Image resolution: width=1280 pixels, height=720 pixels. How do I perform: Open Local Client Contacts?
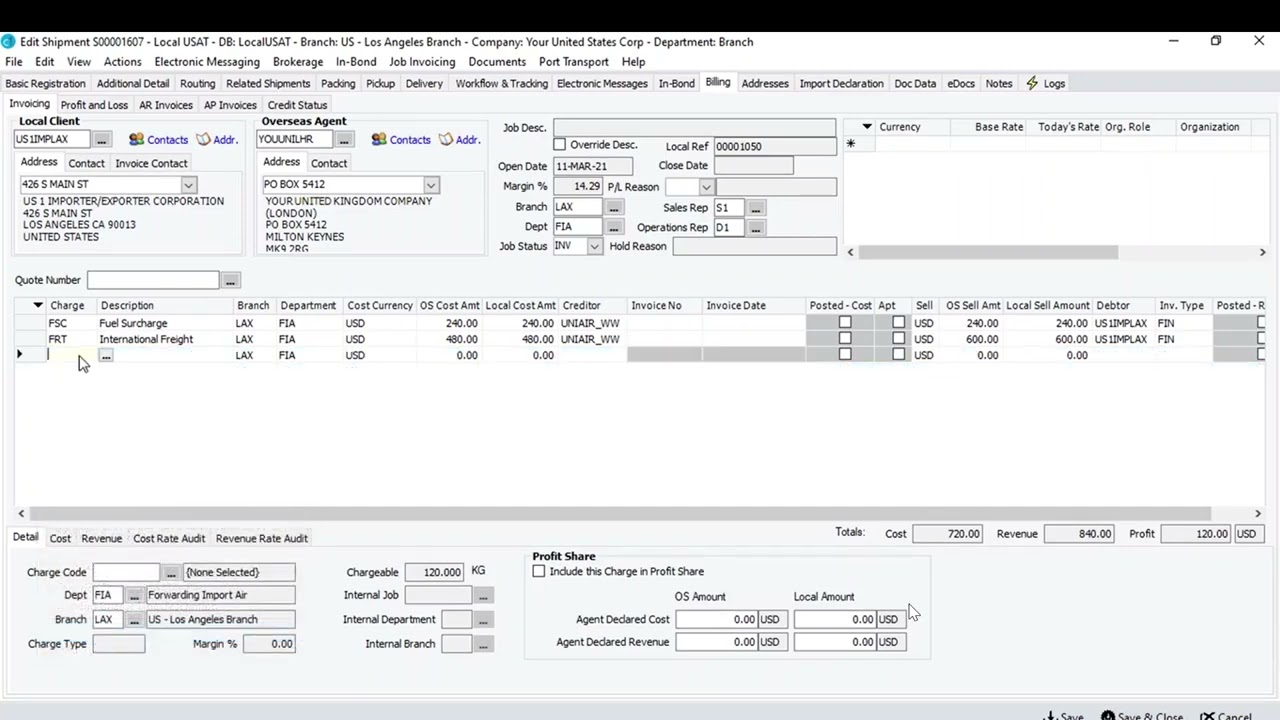pyautogui.click(x=158, y=139)
